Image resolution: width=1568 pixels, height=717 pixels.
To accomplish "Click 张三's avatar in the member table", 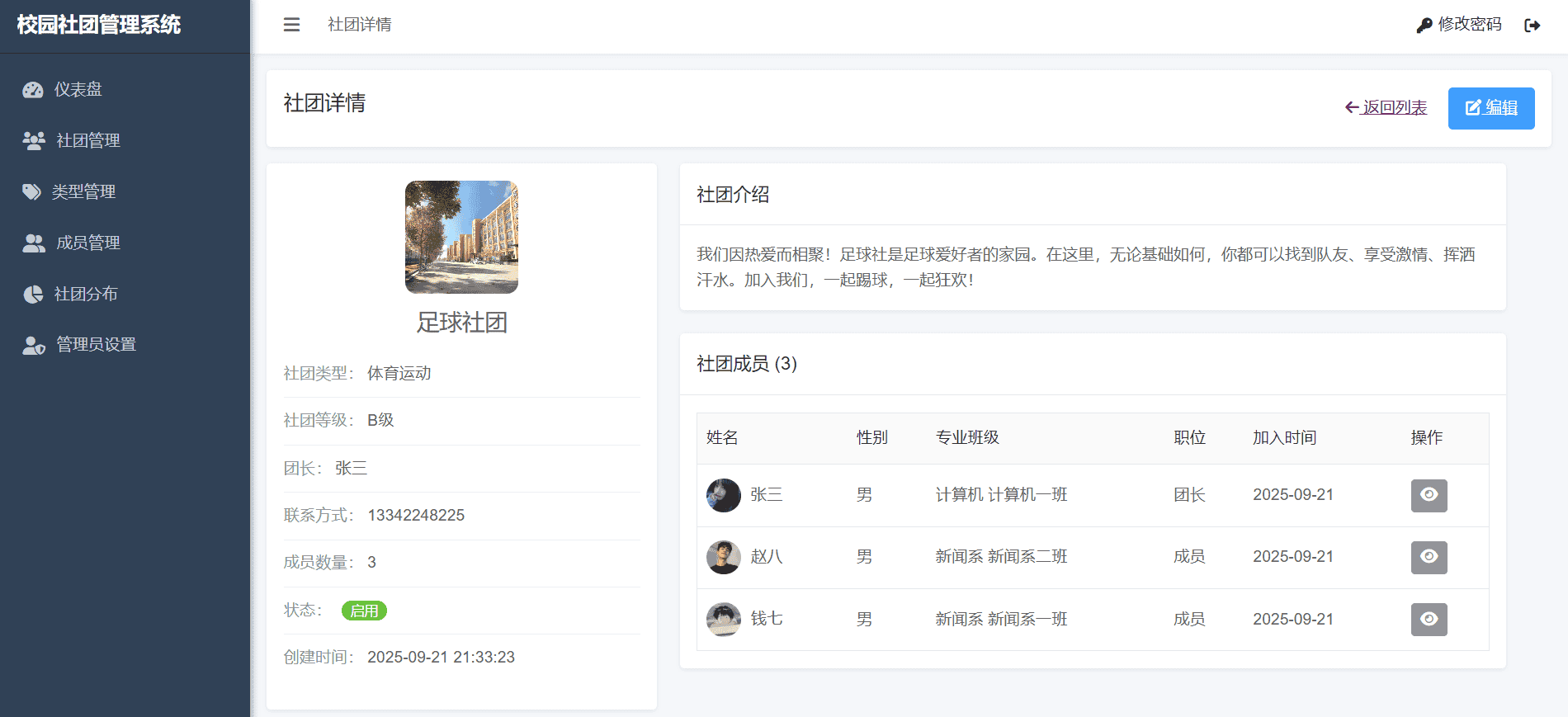I will pos(724,495).
